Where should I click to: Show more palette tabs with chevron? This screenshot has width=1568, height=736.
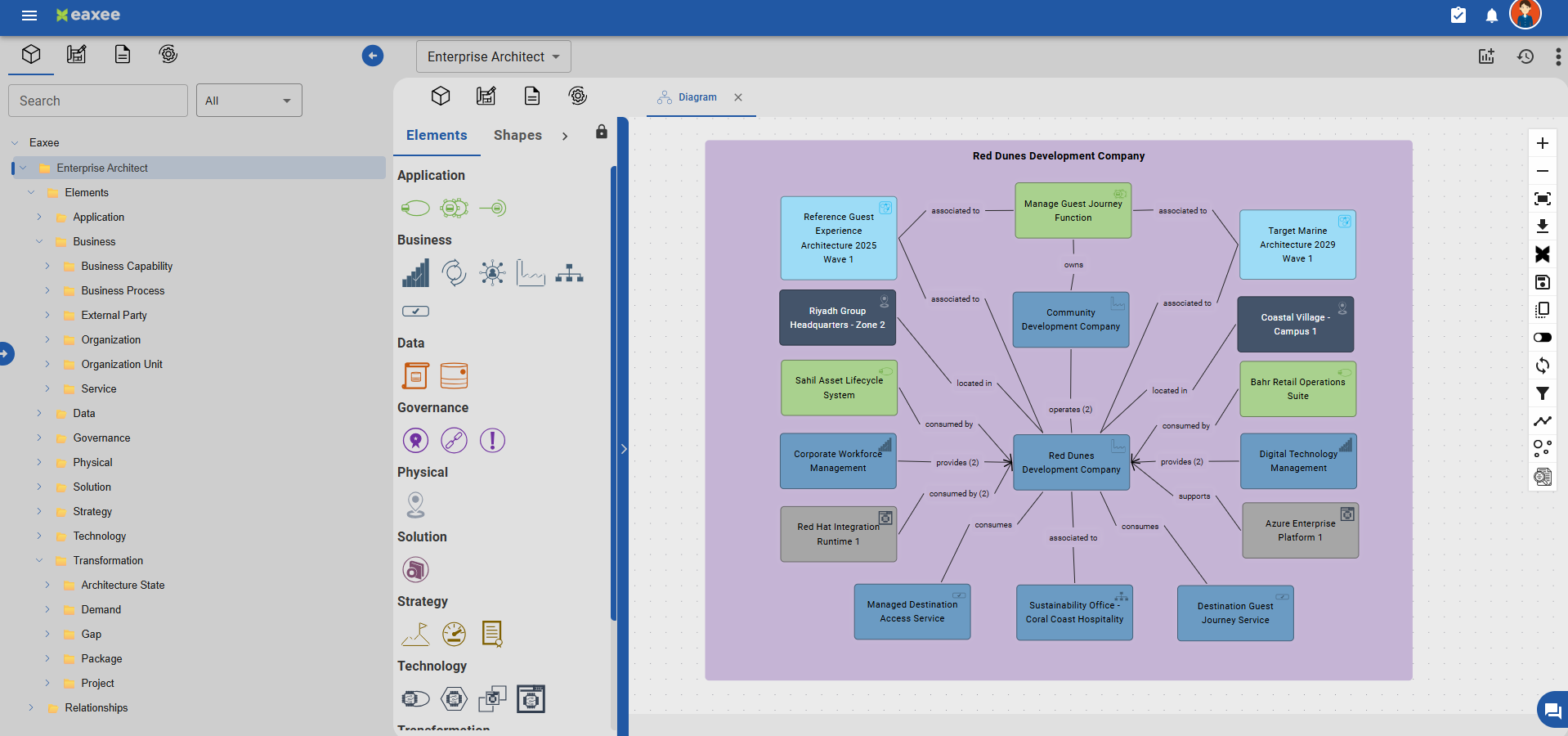[565, 137]
